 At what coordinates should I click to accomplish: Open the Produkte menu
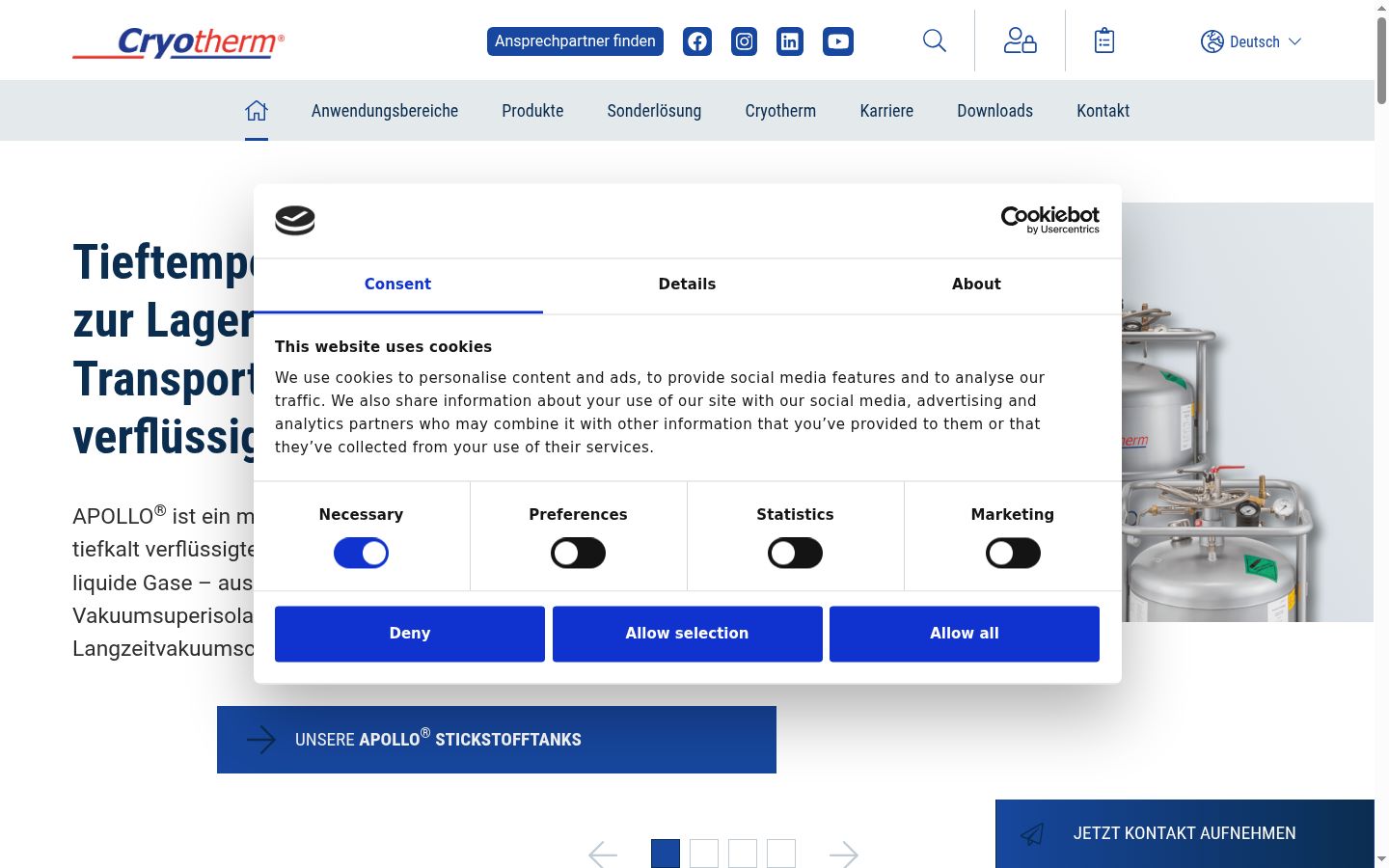[x=532, y=111]
